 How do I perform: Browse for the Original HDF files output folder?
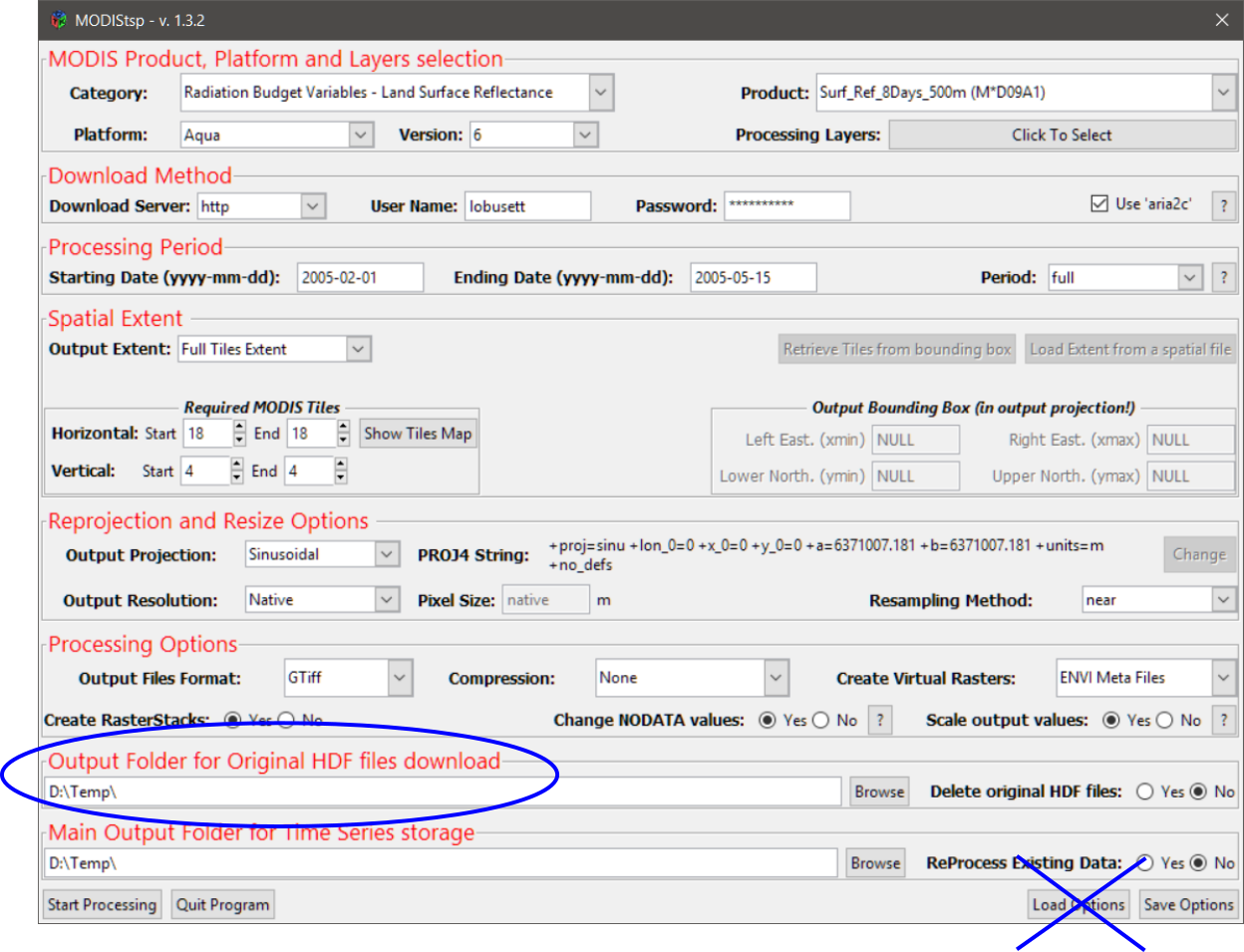(878, 791)
